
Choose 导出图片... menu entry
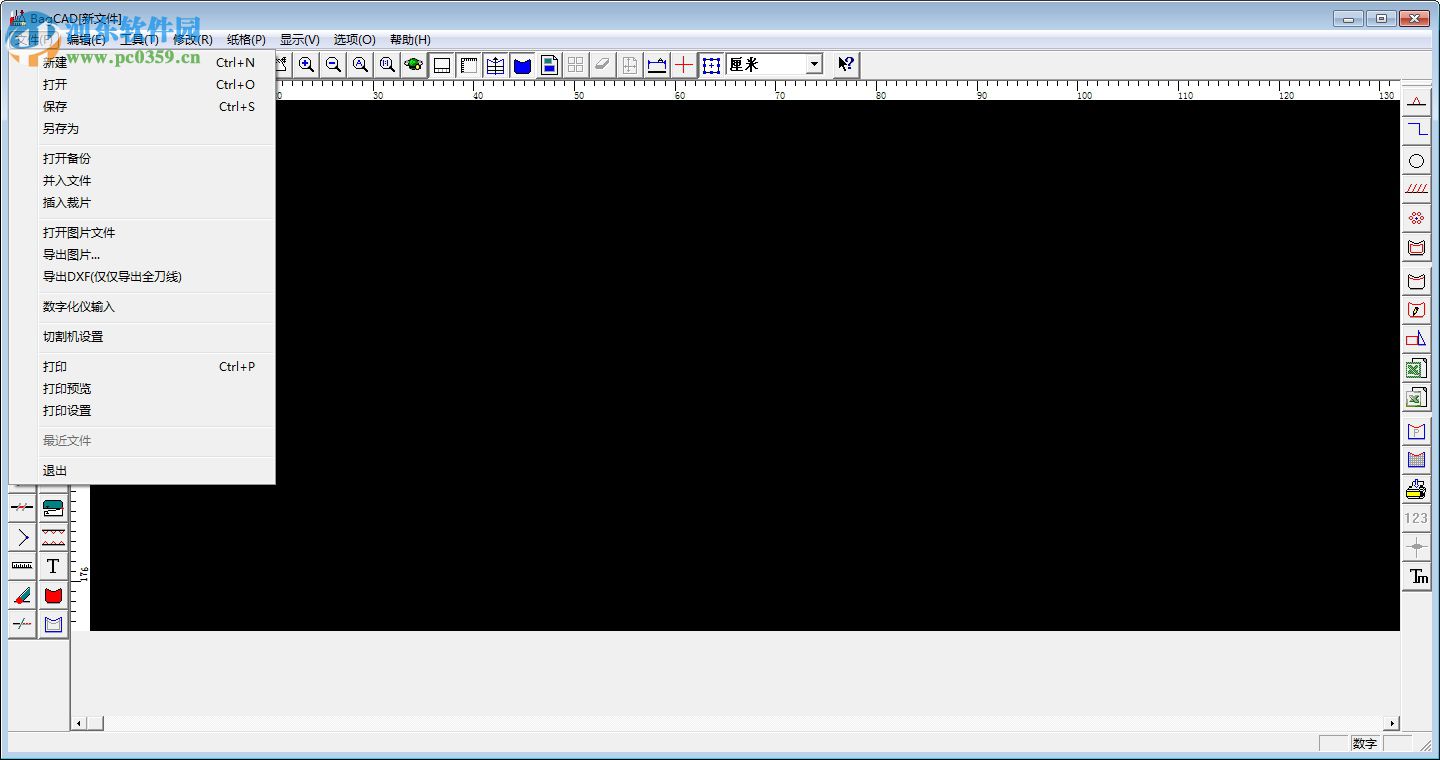click(x=142, y=254)
